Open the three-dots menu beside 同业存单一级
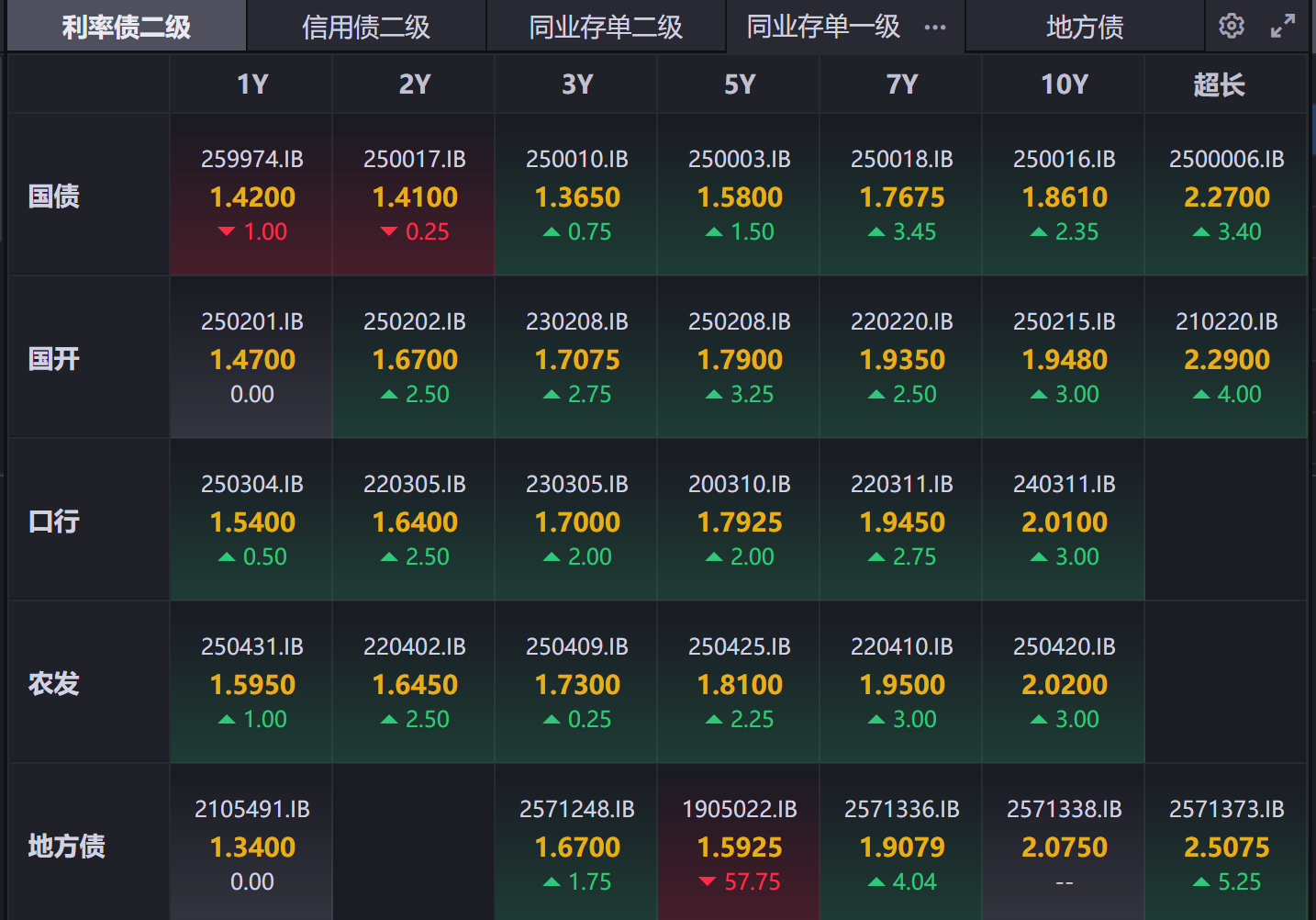 pos(935,27)
